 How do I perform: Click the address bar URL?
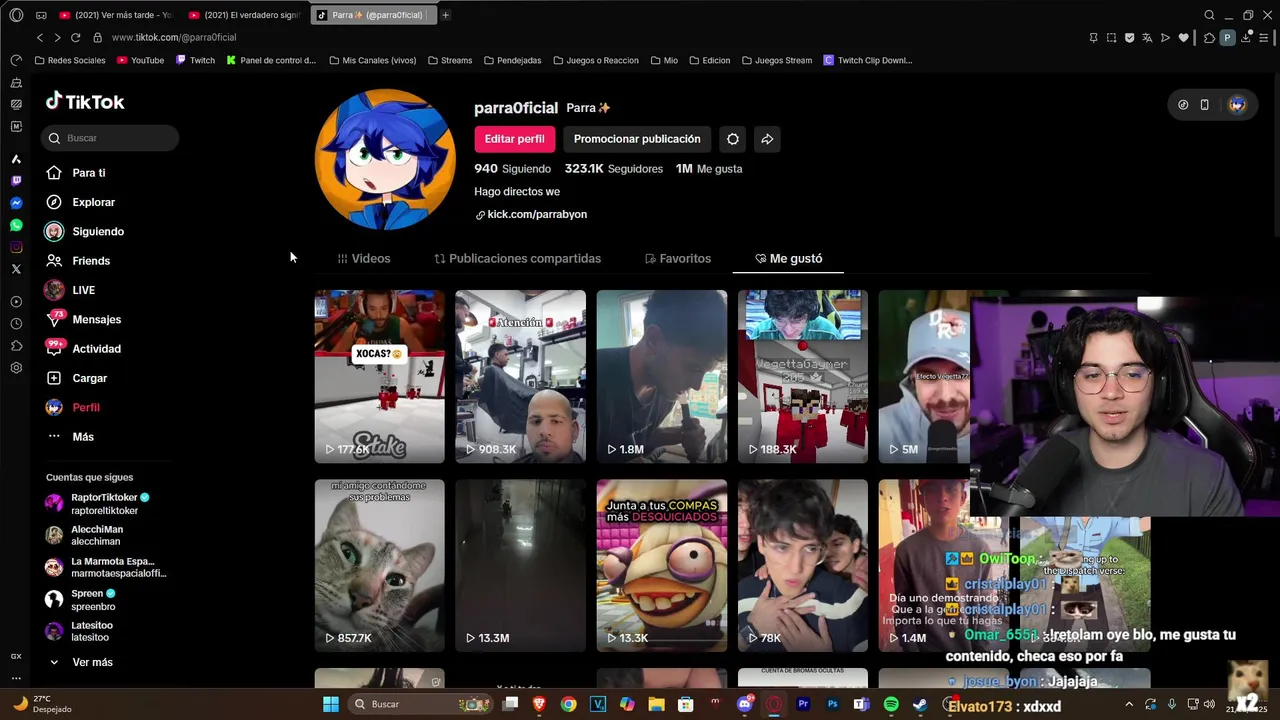[x=174, y=37]
